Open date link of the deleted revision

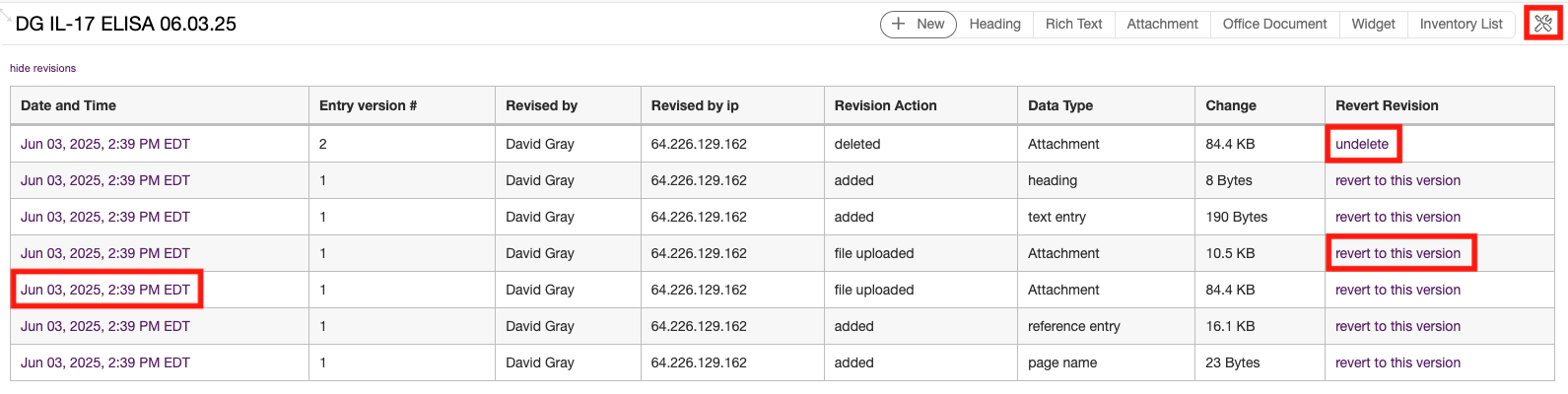pos(105,144)
